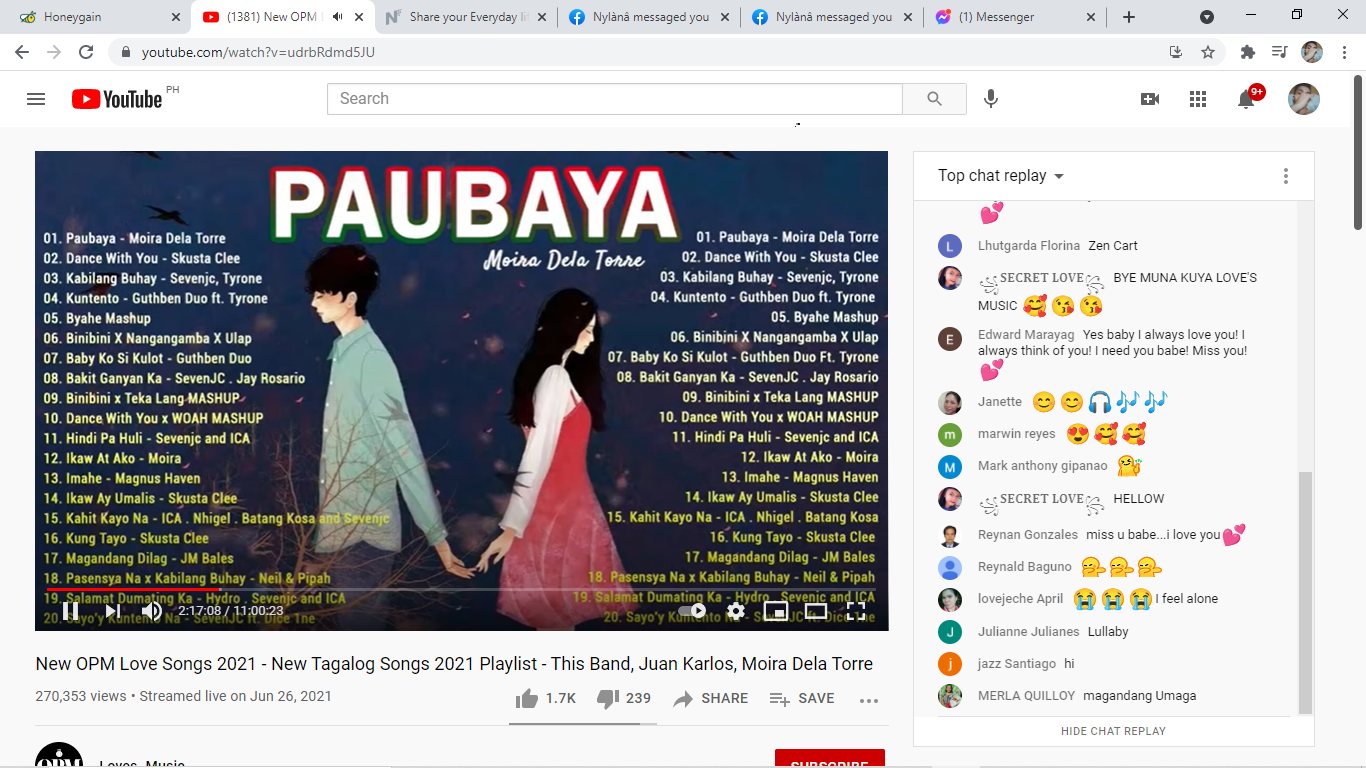Open video player settings gear
1366x768 pixels.
[x=736, y=611]
